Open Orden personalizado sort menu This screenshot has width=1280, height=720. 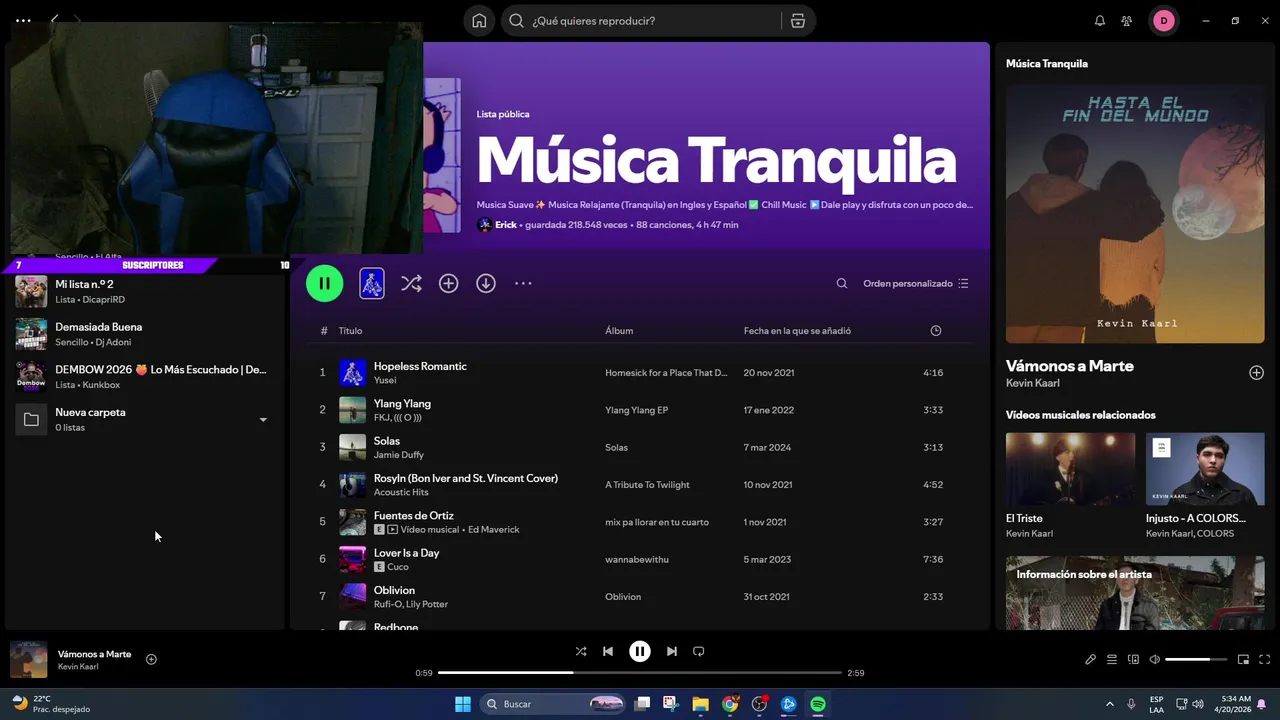coord(916,283)
